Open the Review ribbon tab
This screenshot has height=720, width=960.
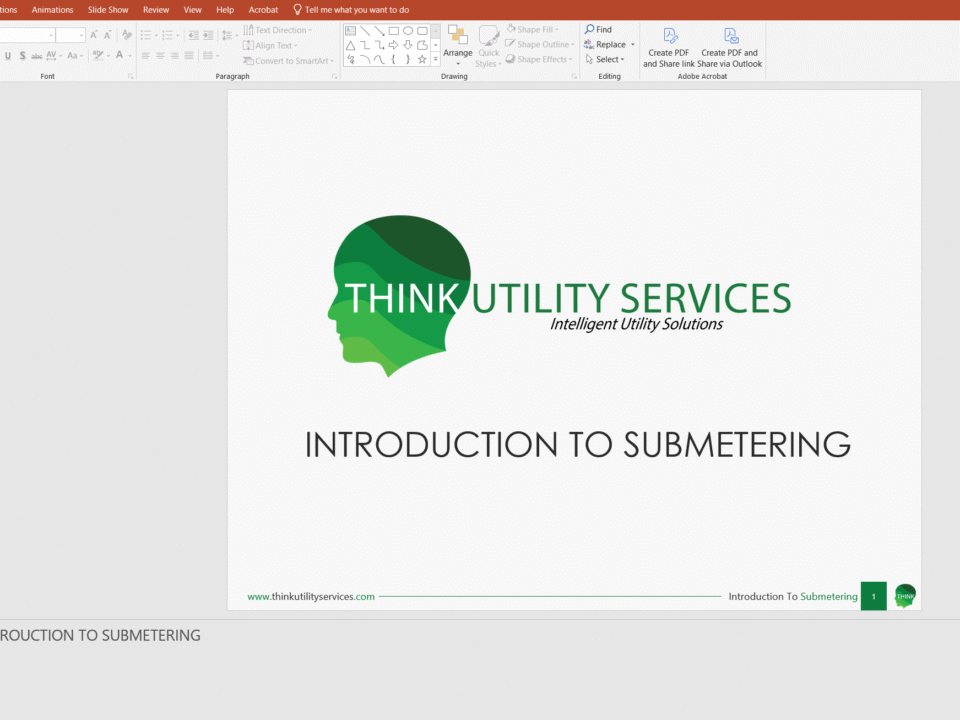click(x=155, y=9)
